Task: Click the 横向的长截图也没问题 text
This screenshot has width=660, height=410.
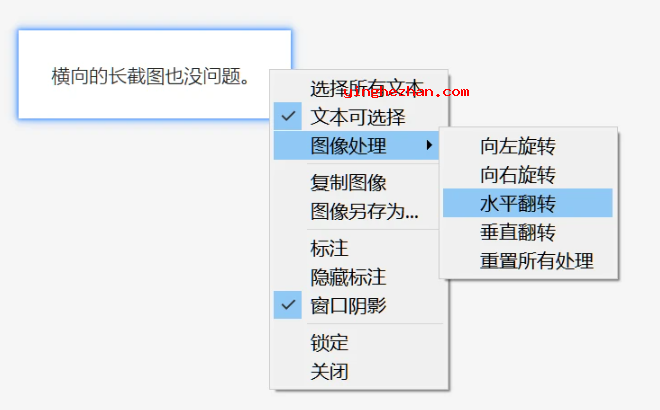Action: (x=151, y=76)
